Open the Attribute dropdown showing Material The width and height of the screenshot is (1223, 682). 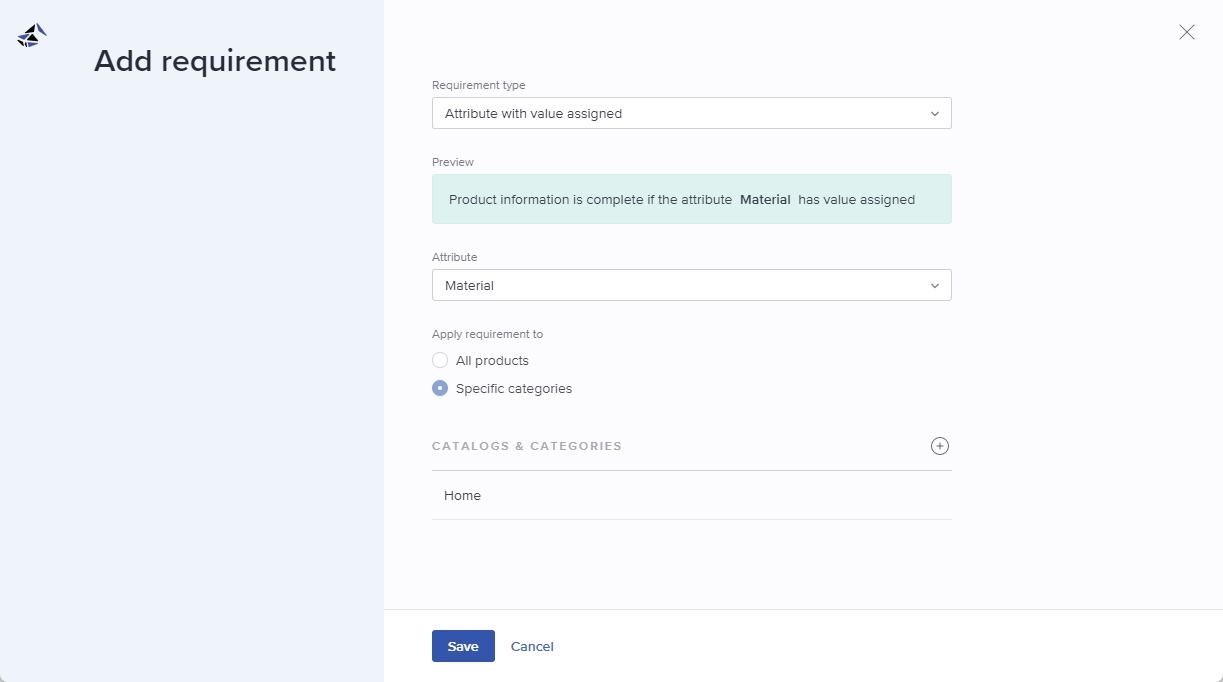691,285
